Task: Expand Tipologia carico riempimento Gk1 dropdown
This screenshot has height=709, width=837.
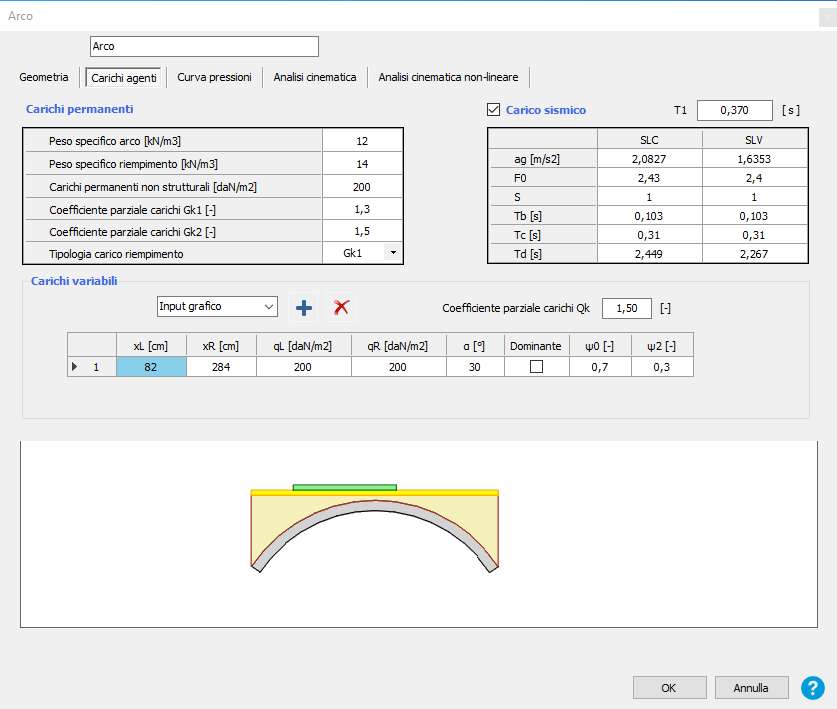Action: [393, 253]
